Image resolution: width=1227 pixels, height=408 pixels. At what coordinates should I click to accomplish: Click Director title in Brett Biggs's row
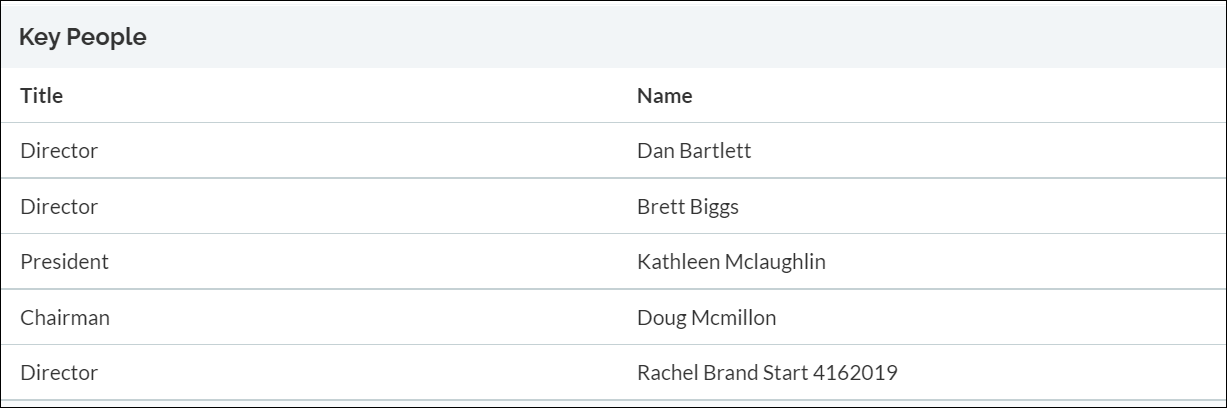[59, 207]
